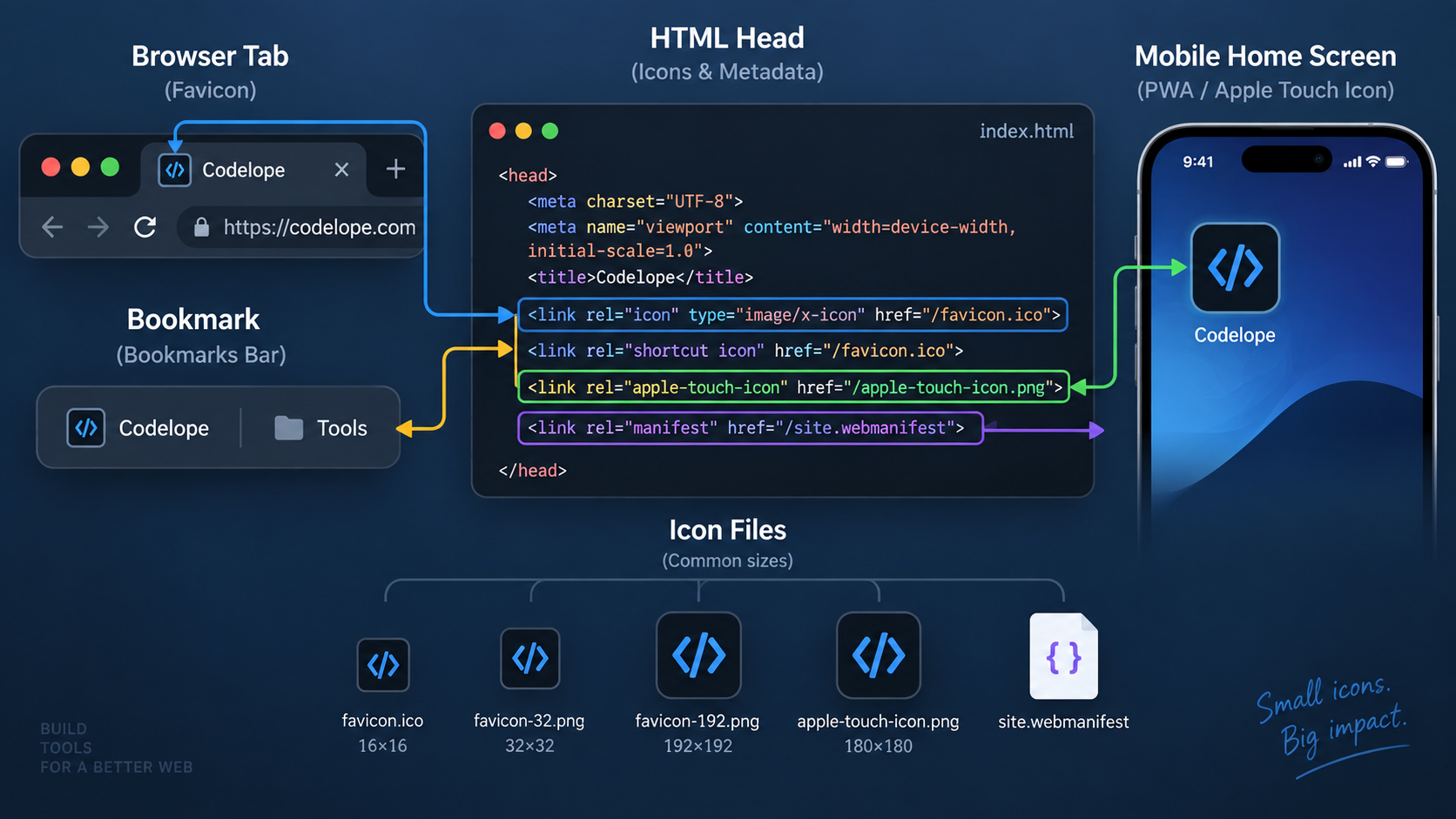Click the site.webmanifest file icon
Image resolution: width=1456 pixels, height=819 pixels.
1063,656
